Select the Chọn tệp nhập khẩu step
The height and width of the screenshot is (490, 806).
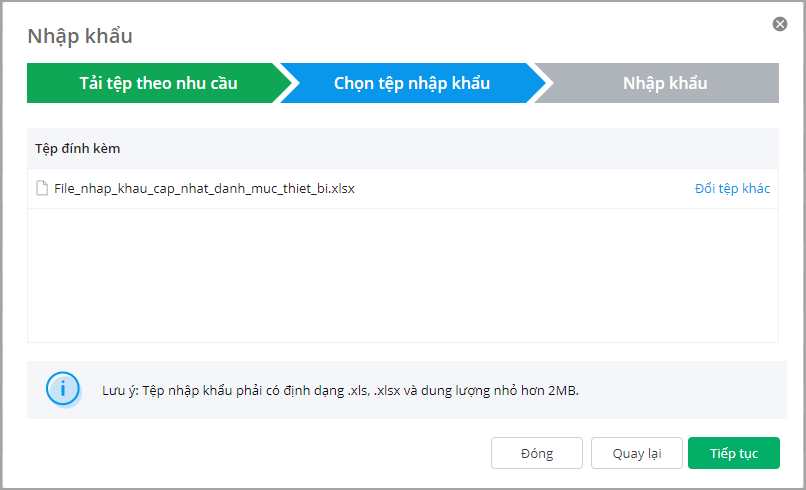[x=412, y=83]
